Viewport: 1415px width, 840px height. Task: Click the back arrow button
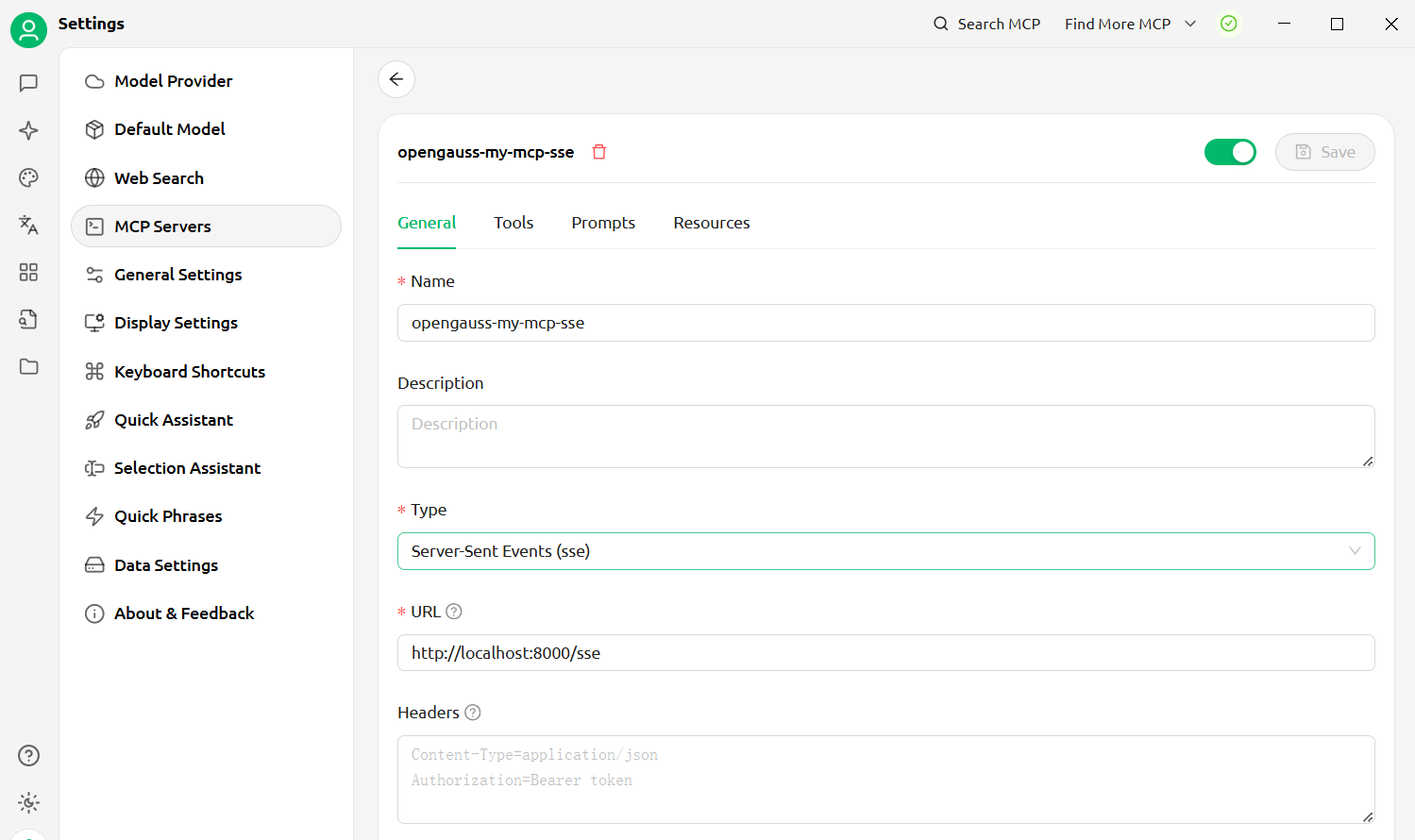tap(396, 79)
